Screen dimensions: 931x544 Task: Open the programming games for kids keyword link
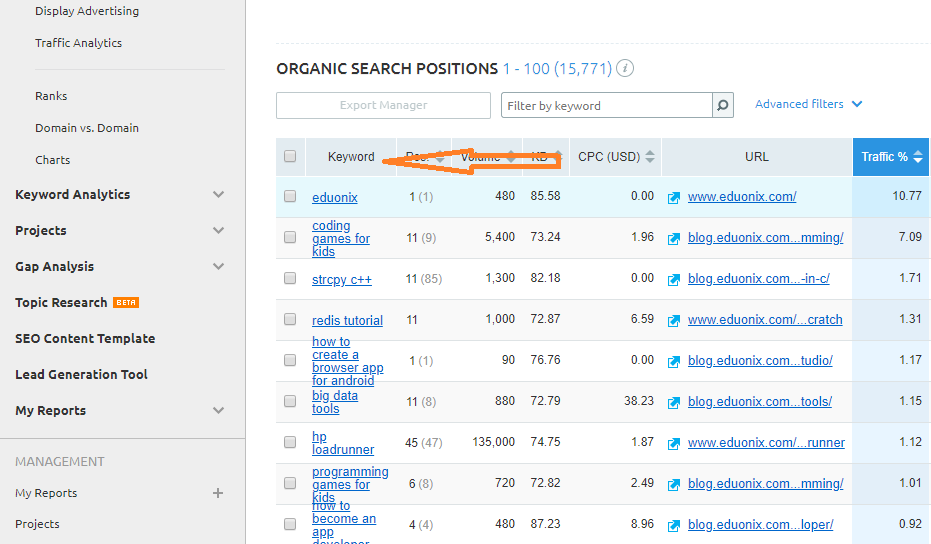click(350, 484)
